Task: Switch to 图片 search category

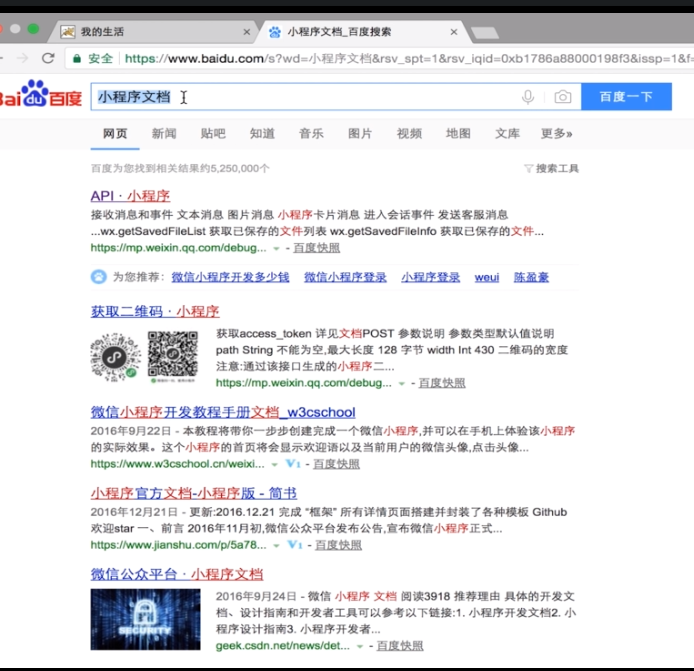Action: (x=360, y=133)
